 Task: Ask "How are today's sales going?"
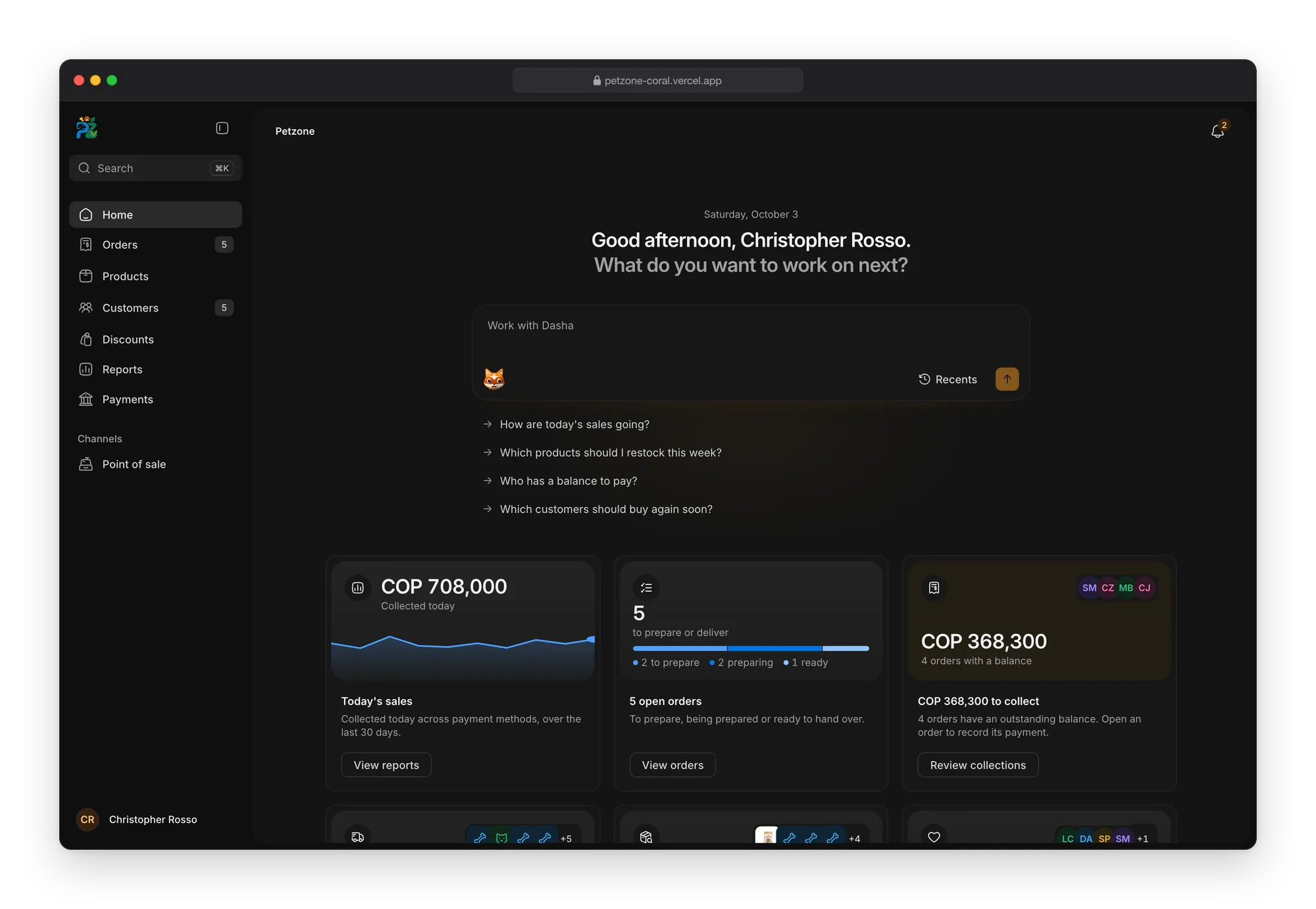click(x=574, y=424)
